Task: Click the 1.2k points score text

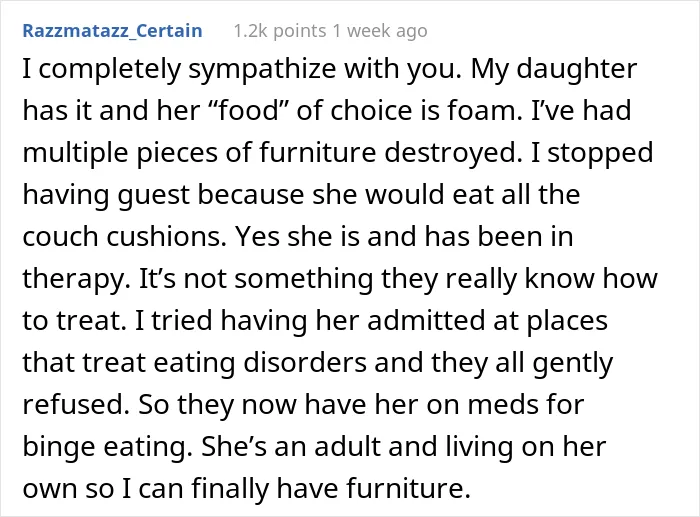Action: pyautogui.click(x=280, y=31)
